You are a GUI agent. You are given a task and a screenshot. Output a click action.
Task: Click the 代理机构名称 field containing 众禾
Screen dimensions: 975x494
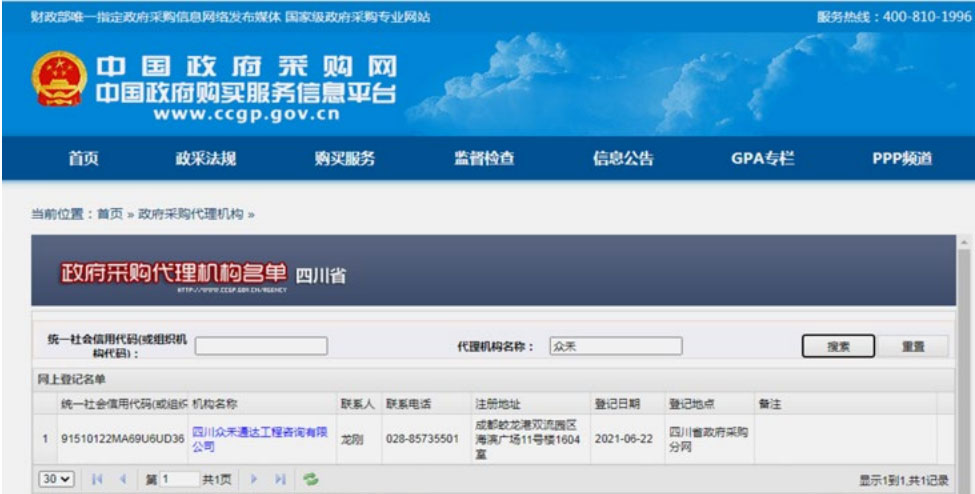click(x=615, y=346)
